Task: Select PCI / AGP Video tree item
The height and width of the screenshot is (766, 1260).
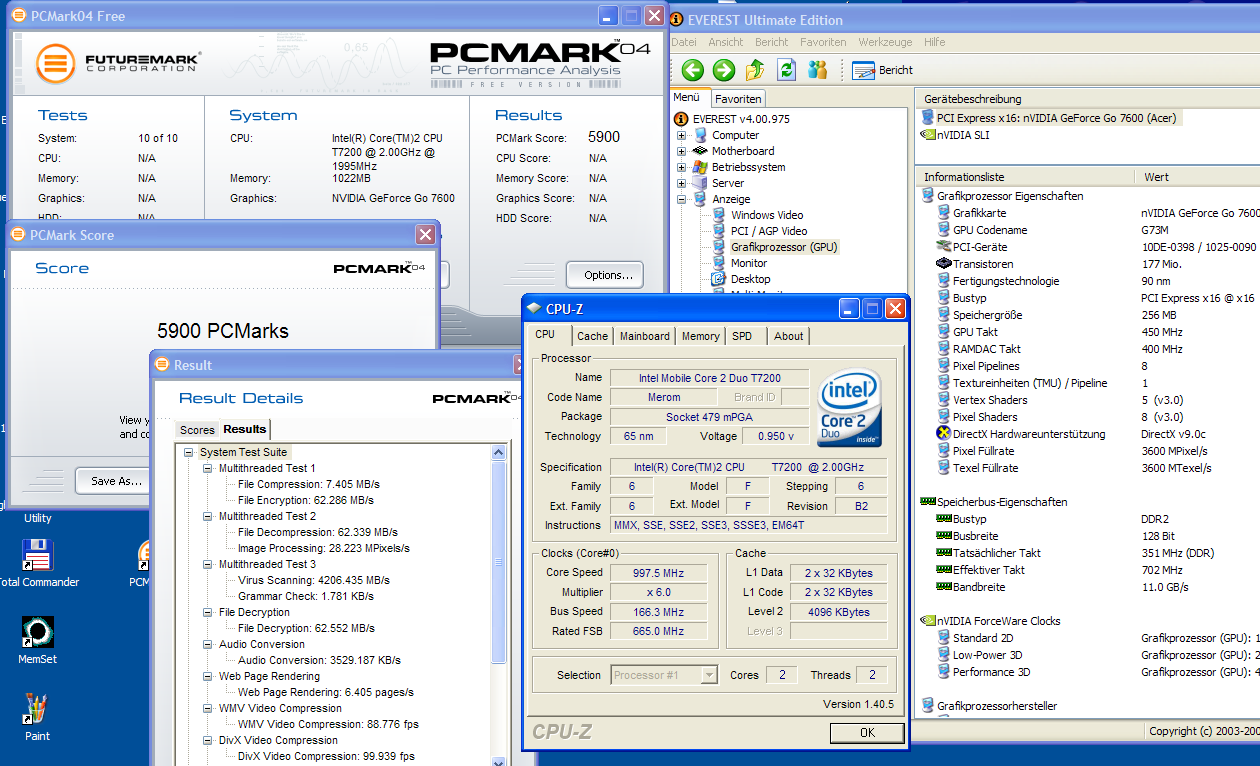Action: click(768, 231)
